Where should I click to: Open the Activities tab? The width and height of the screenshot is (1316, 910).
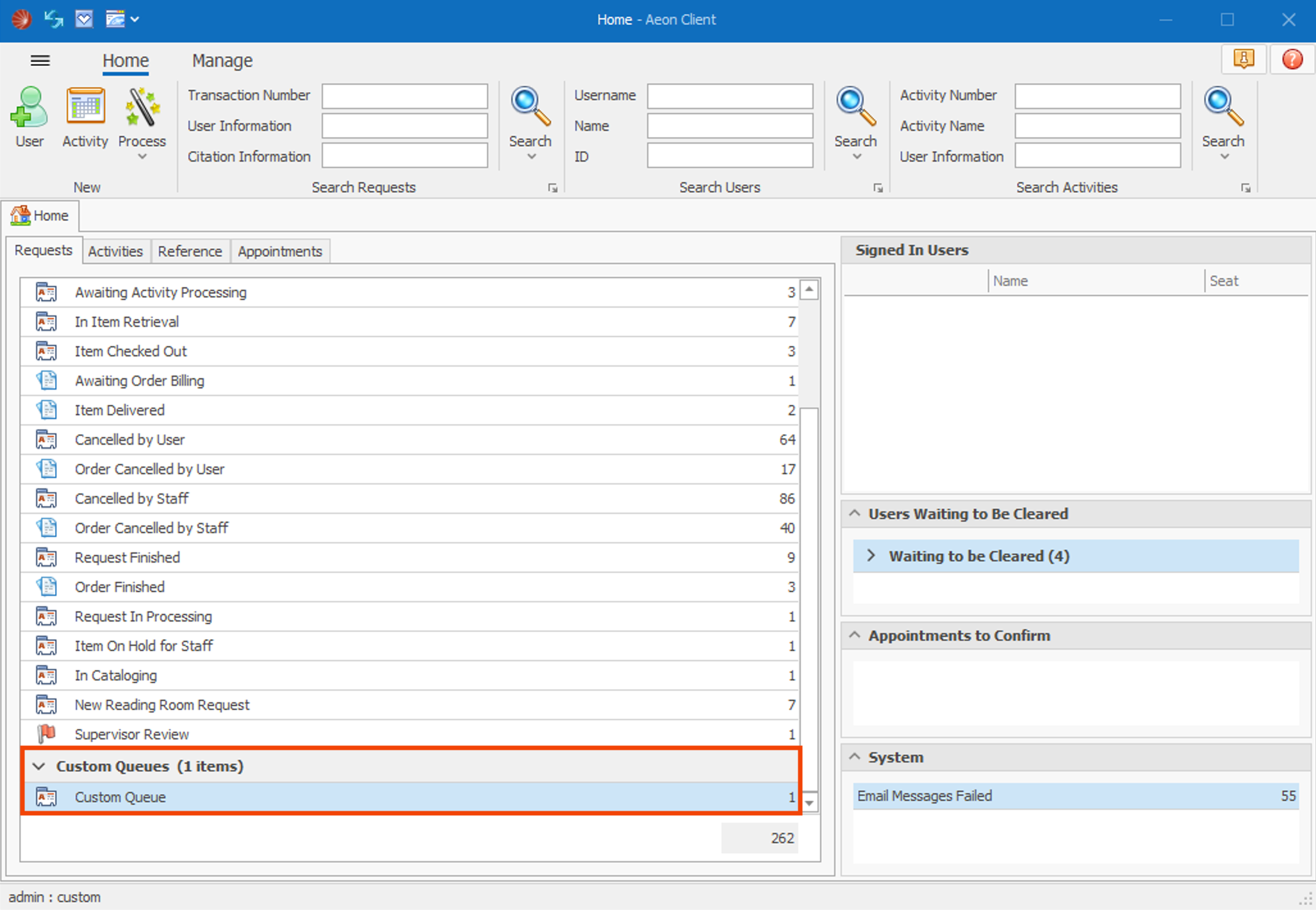coord(115,251)
